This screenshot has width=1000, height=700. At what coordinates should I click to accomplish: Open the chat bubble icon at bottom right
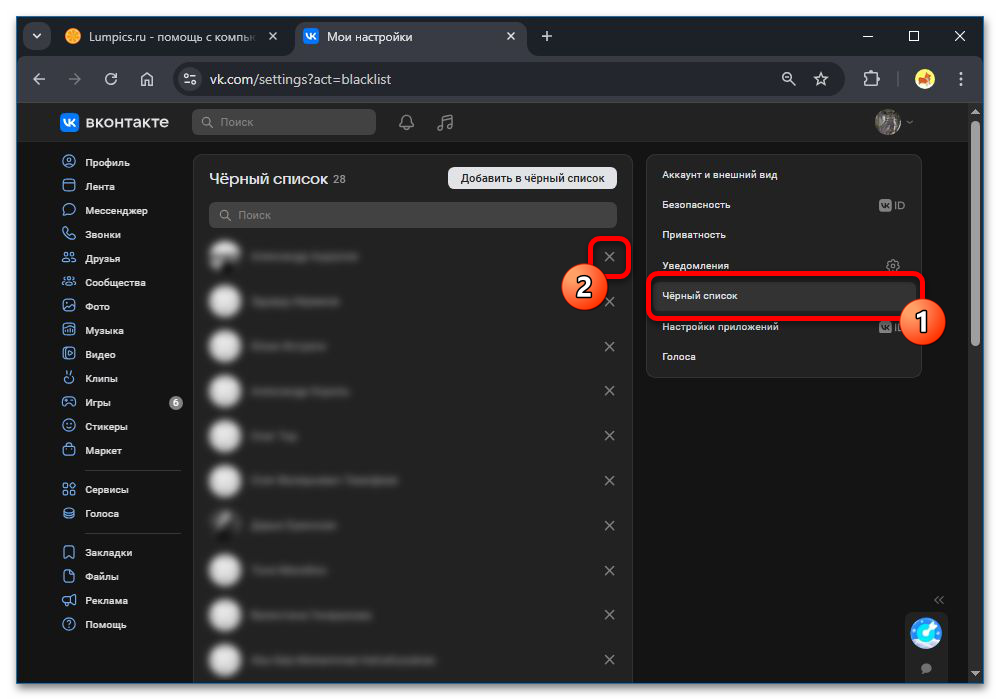[x=926, y=668]
